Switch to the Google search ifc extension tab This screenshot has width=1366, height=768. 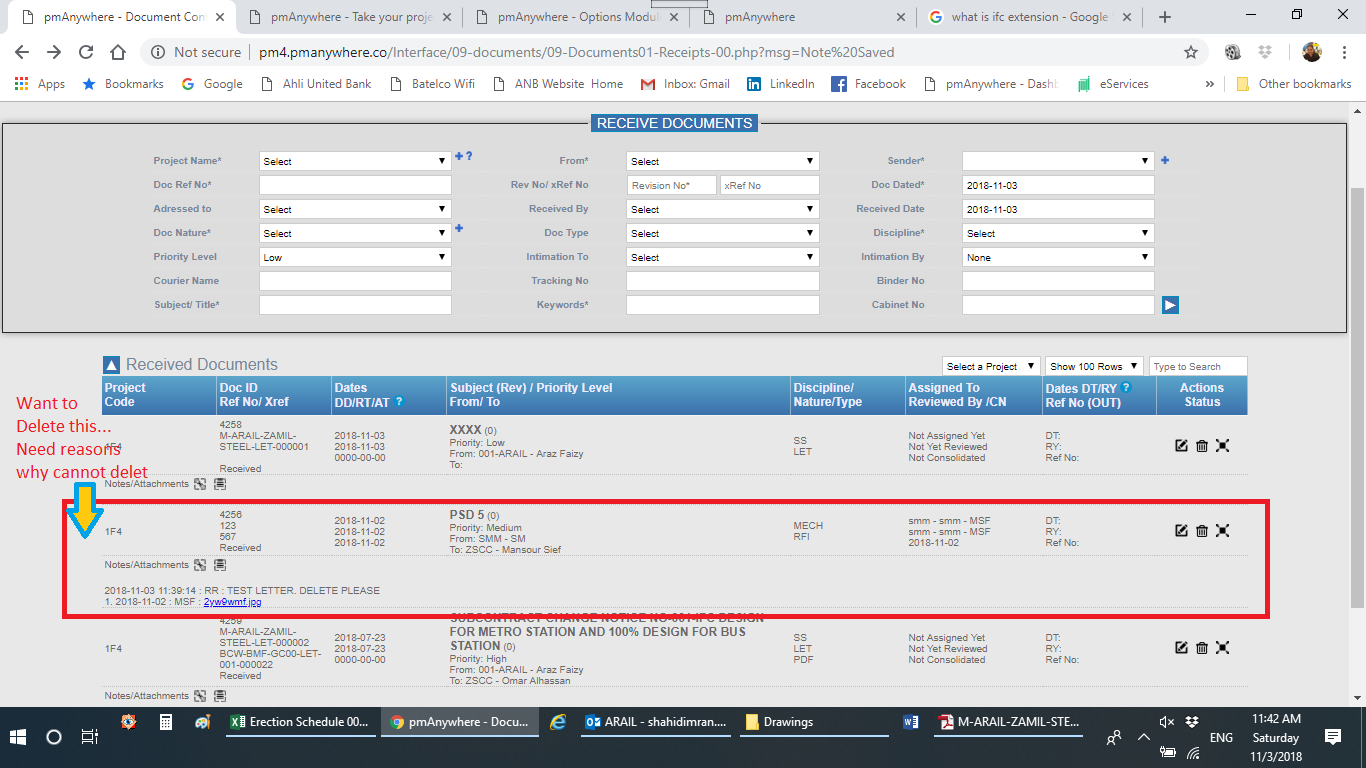coord(1029,17)
